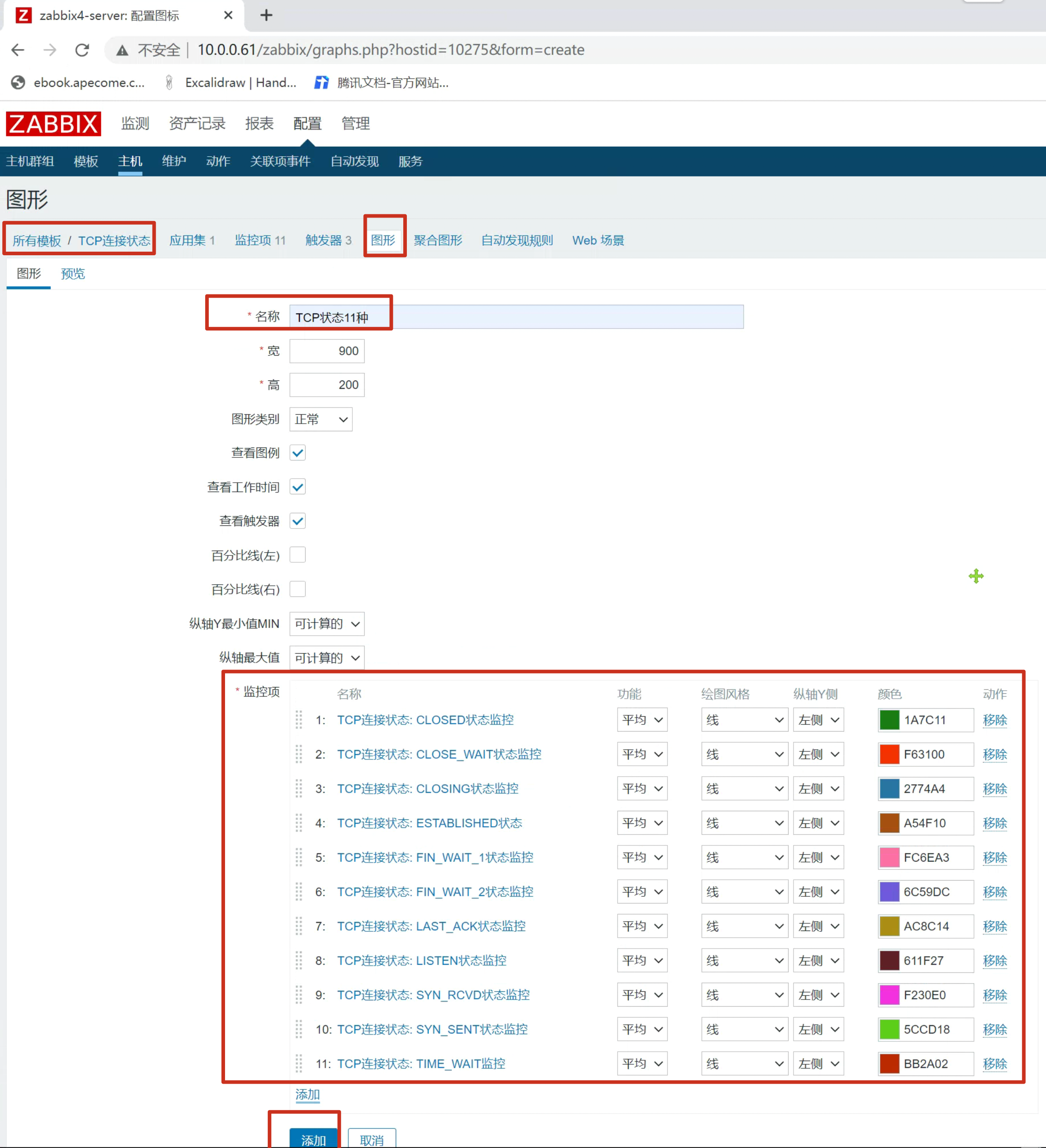
Task: Uncheck the 查看图例 checkbox
Action: click(x=298, y=453)
